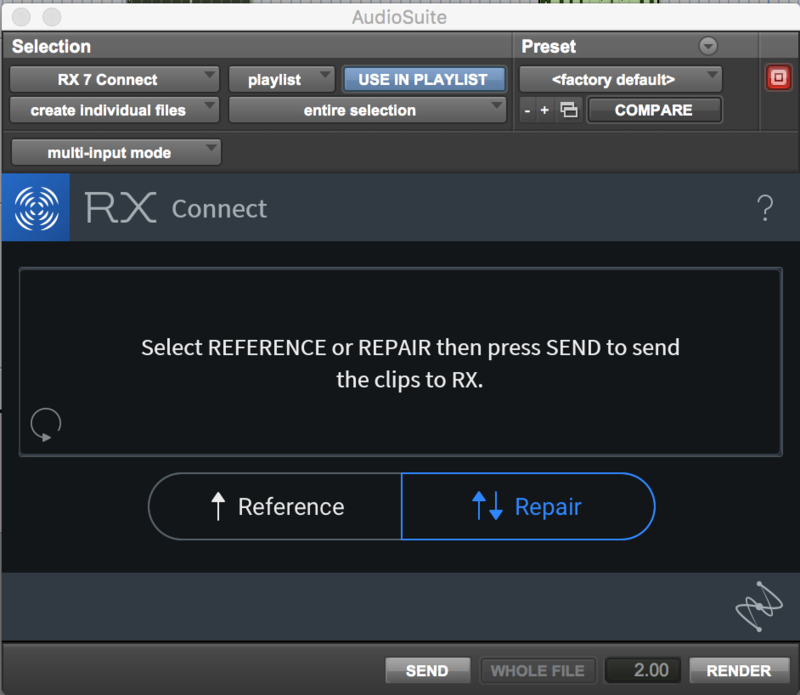Toggle the USE IN PLAYLIST button
Viewport: 800px width, 695px height.
(423, 80)
